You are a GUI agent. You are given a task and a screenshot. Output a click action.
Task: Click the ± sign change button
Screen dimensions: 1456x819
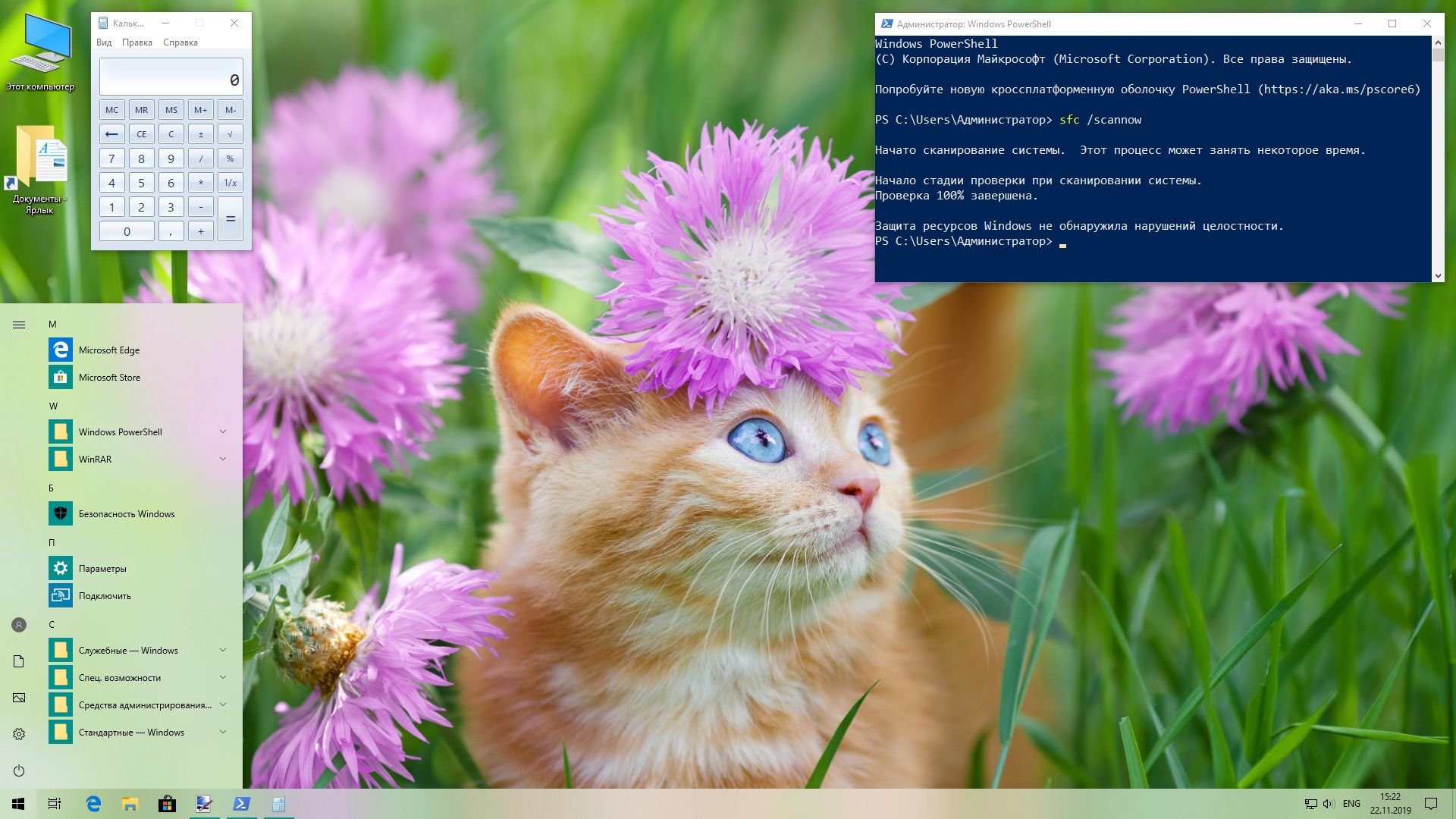(200, 134)
